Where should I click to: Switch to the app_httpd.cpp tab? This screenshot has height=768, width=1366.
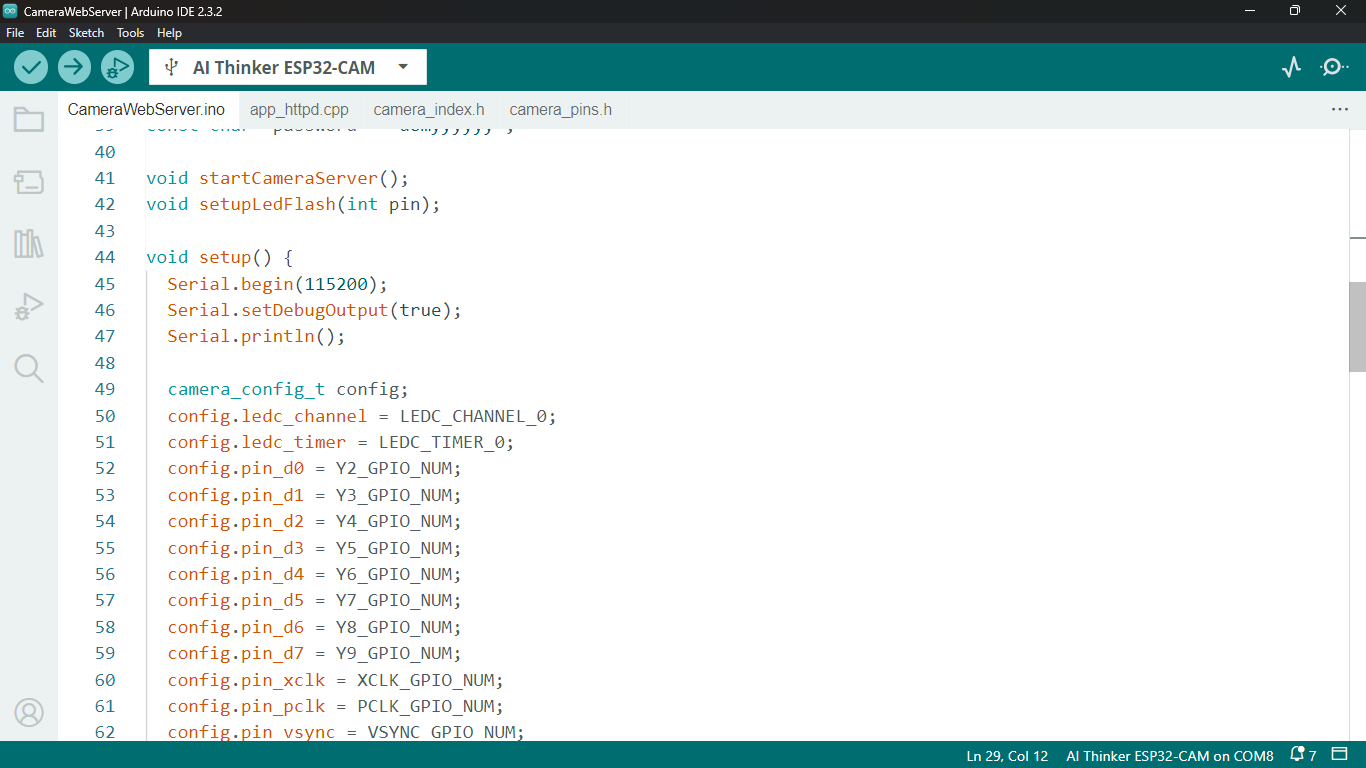tap(299, 110)
